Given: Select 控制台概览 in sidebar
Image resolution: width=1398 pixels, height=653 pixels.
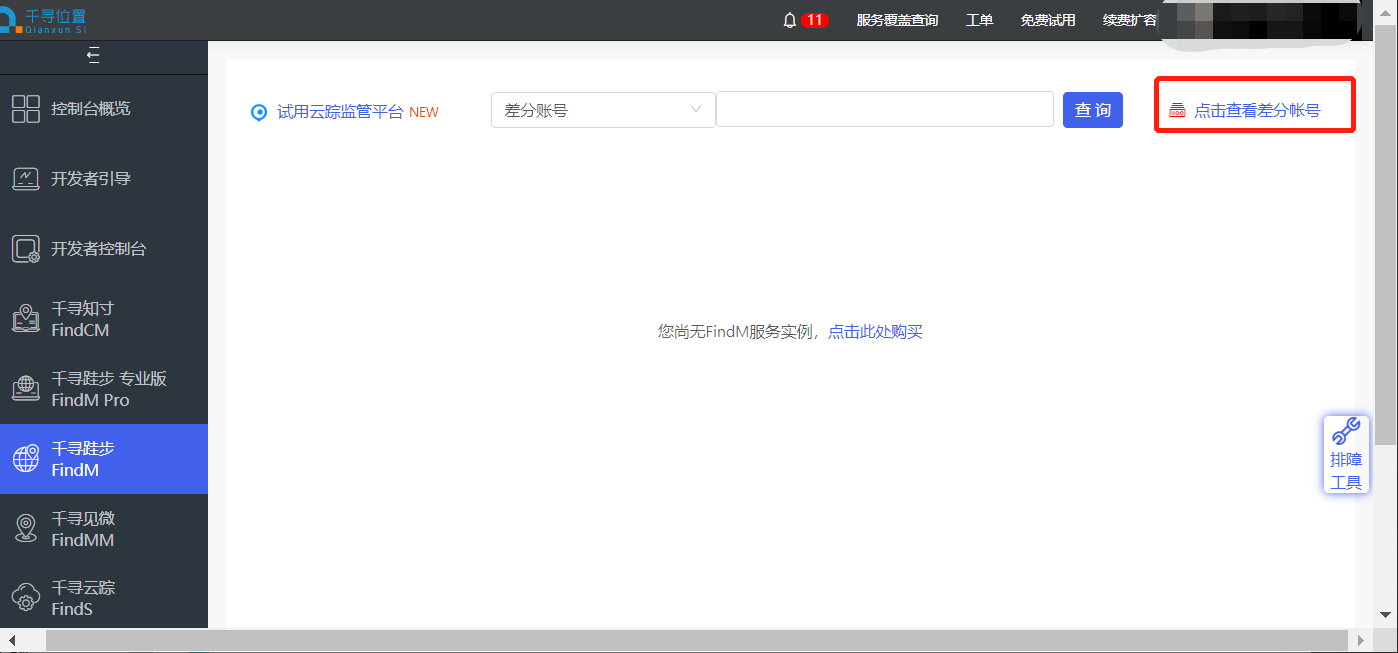Looking at the screenshot, I should point(104,109).
